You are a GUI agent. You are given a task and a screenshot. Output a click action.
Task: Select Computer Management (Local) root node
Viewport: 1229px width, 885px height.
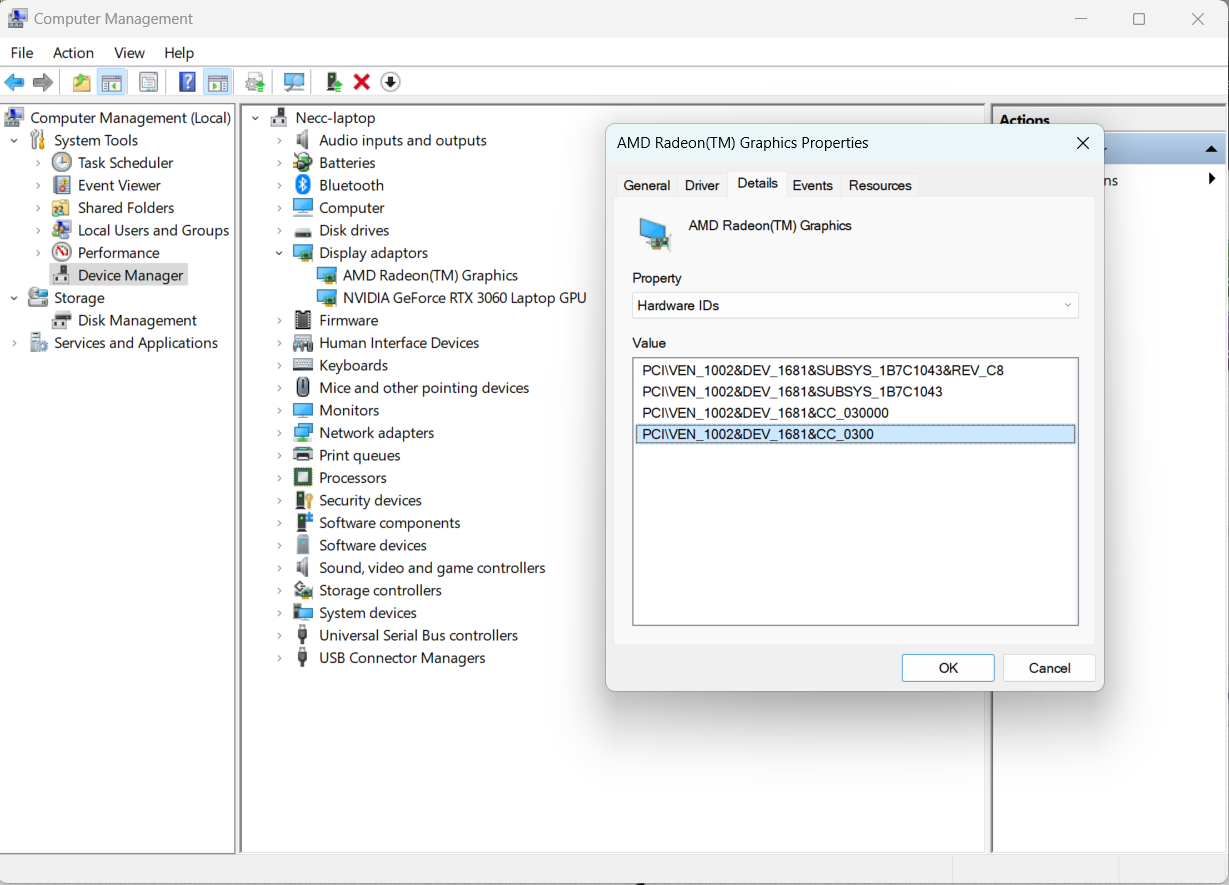[131, 118]
